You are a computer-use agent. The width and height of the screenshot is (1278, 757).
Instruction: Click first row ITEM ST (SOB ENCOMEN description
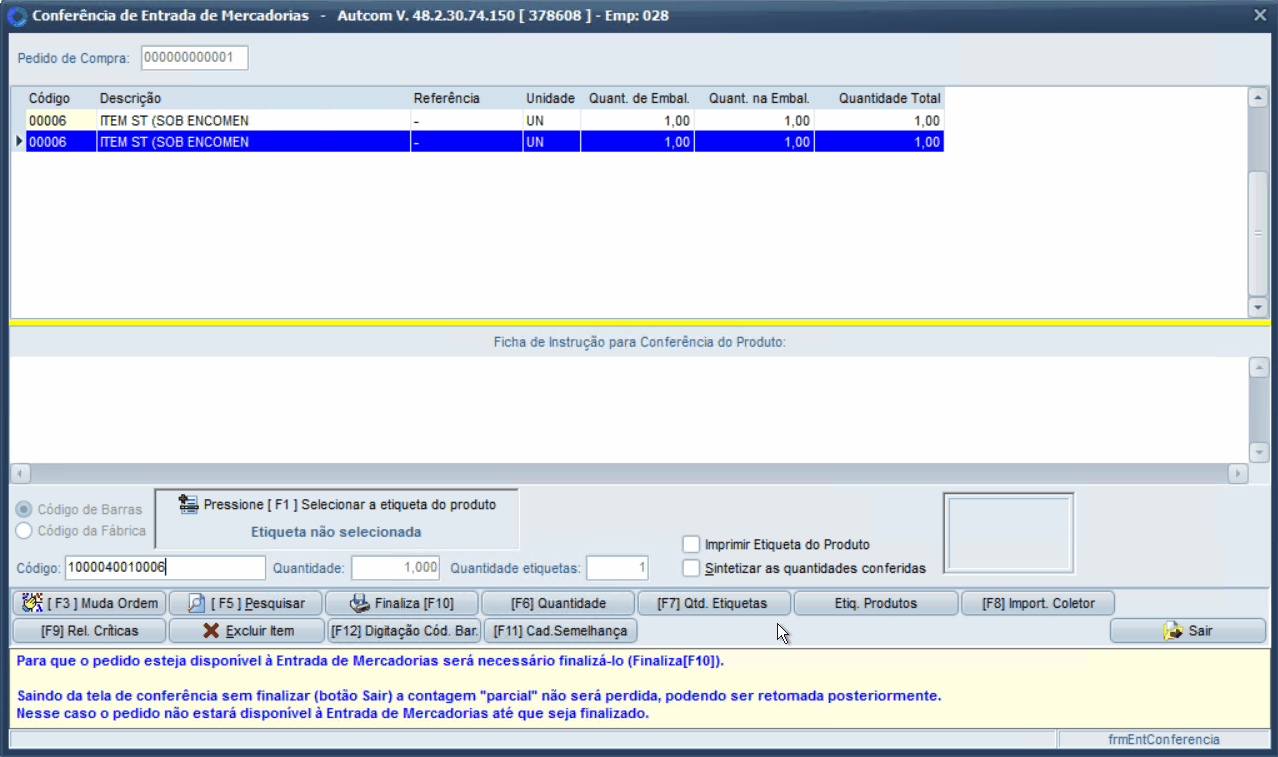pos(253,120)
